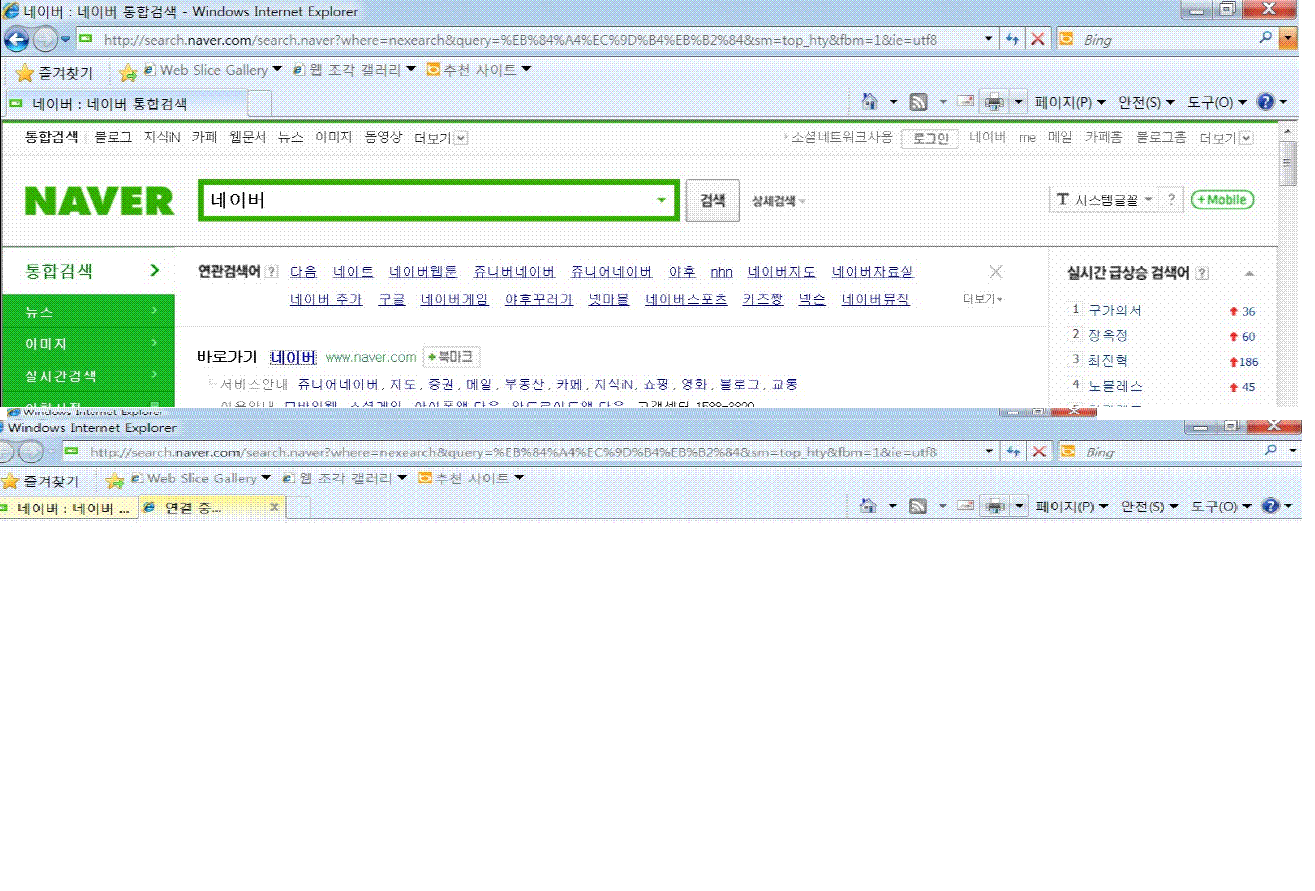1315x891 pixels.
Task: Expand Naver search box suggestion arrow
Action: (x=660, y=200)
